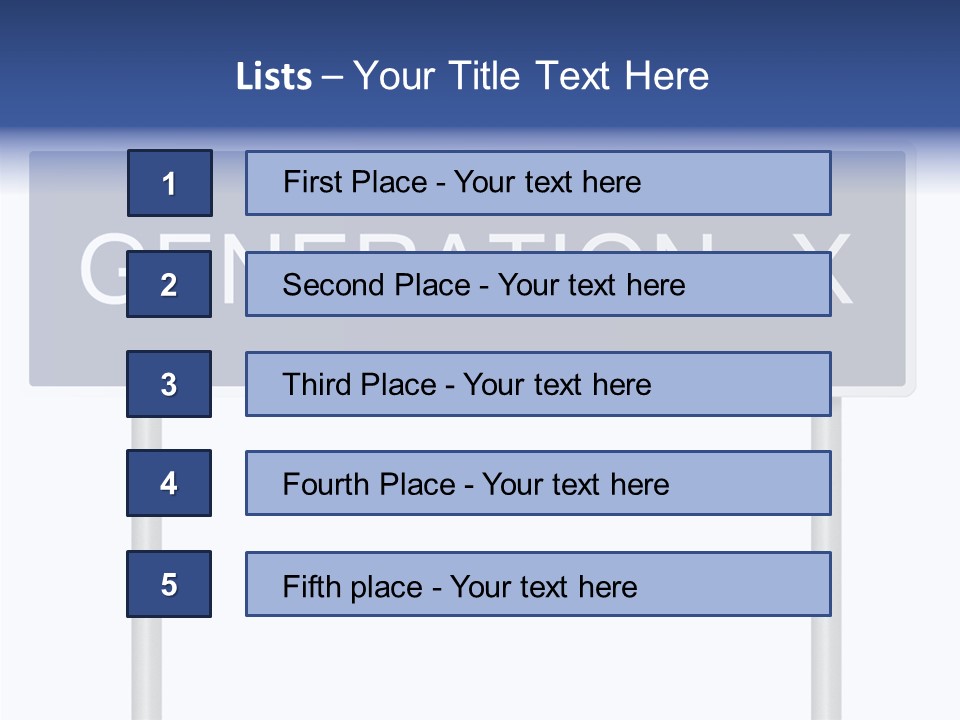Click the Fifth place text bar
960x720 pixels.
(x=538, y=584)
